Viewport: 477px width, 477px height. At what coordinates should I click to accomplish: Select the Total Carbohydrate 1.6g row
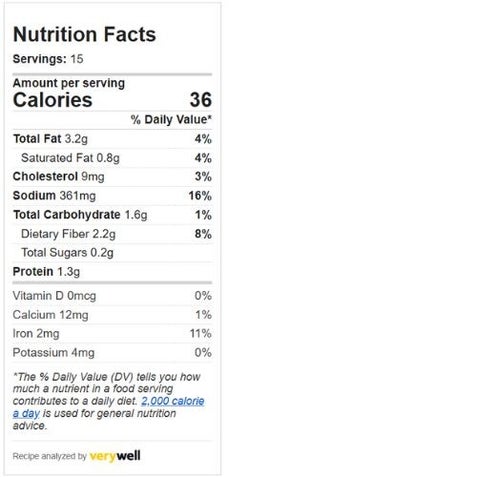coord(112,215)
